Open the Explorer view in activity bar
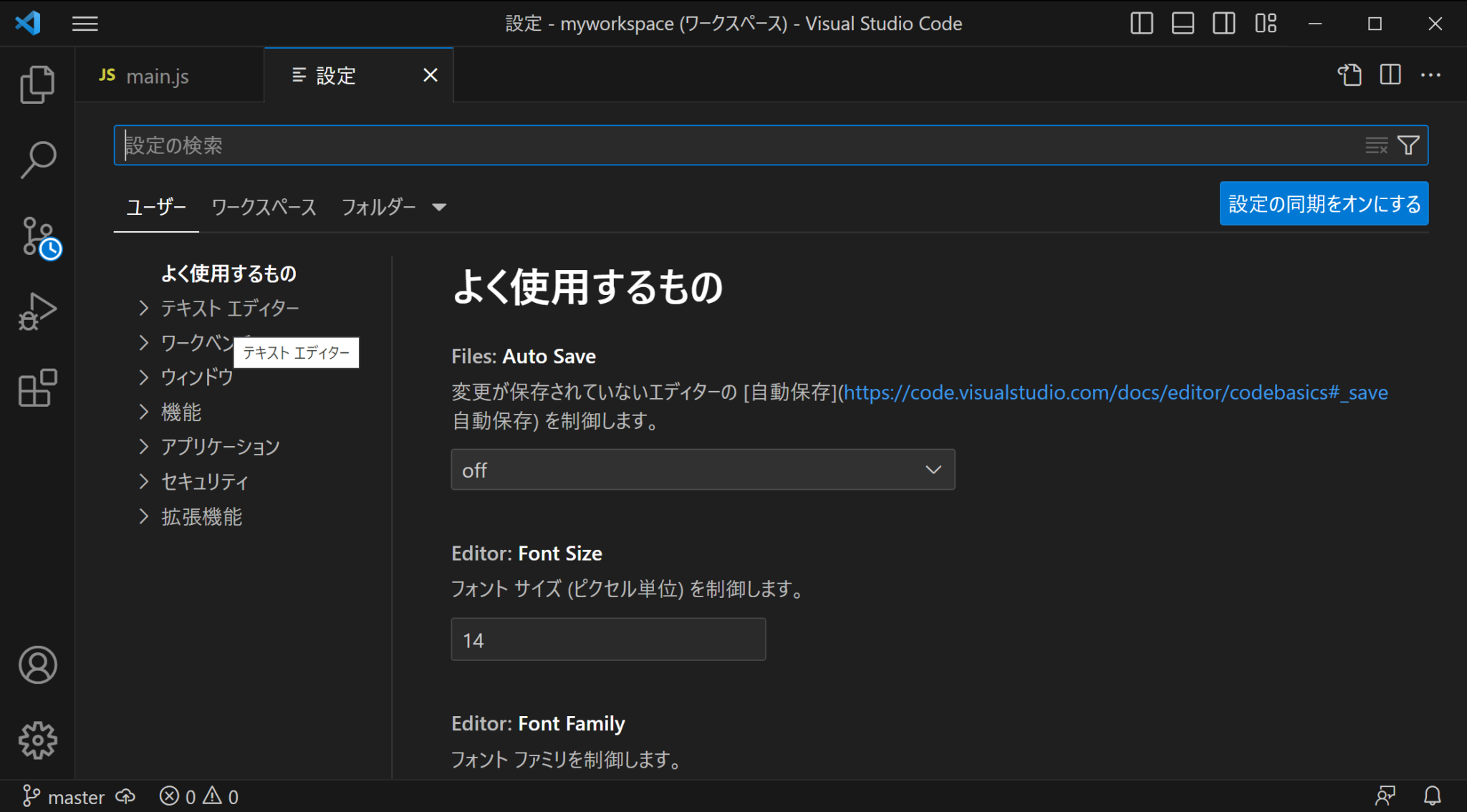Image resolution: width=1467 pixels, height=812 pixels. [x=37, y=84]
